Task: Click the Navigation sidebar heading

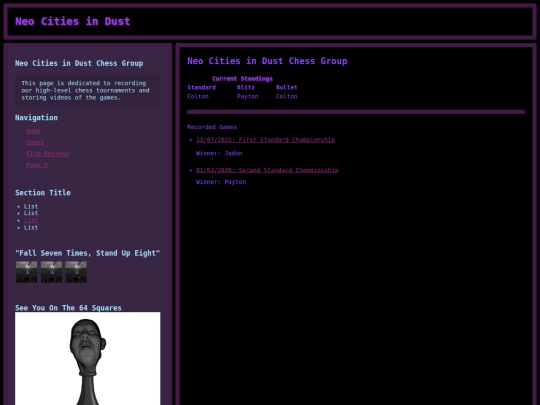Action: coord(36,118)
